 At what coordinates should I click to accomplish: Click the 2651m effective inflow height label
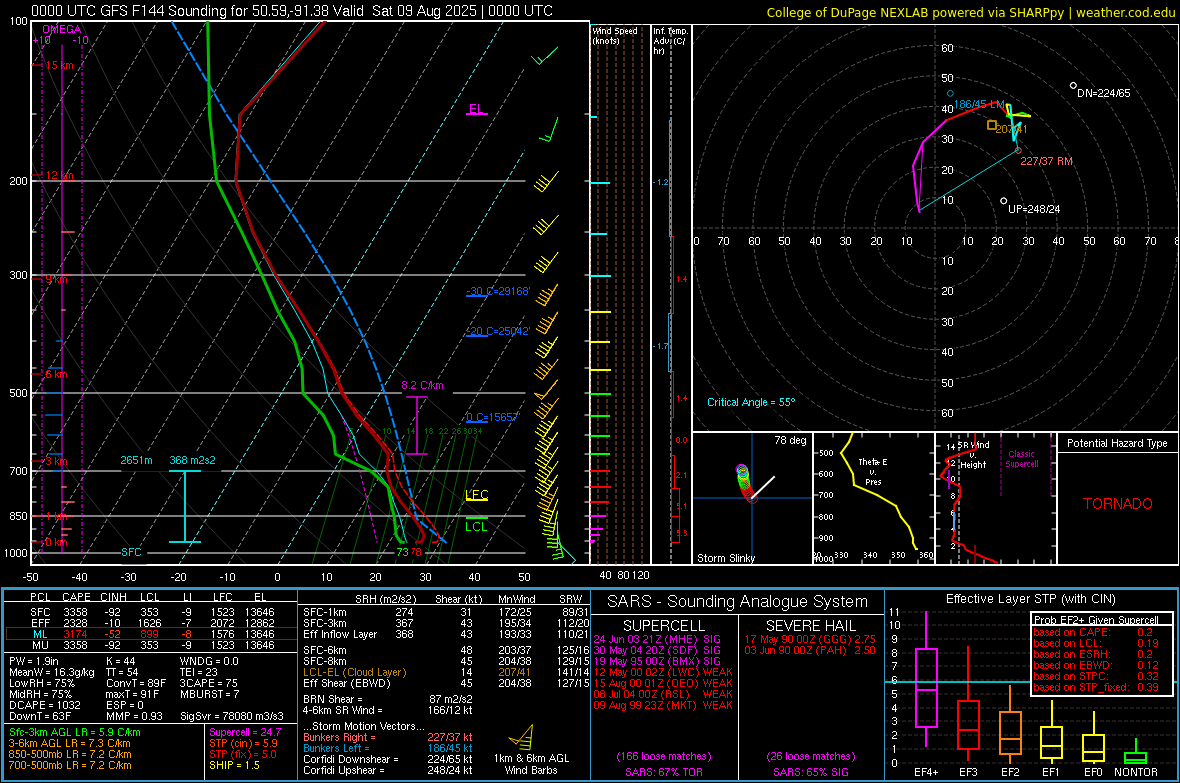pos(136,460)
